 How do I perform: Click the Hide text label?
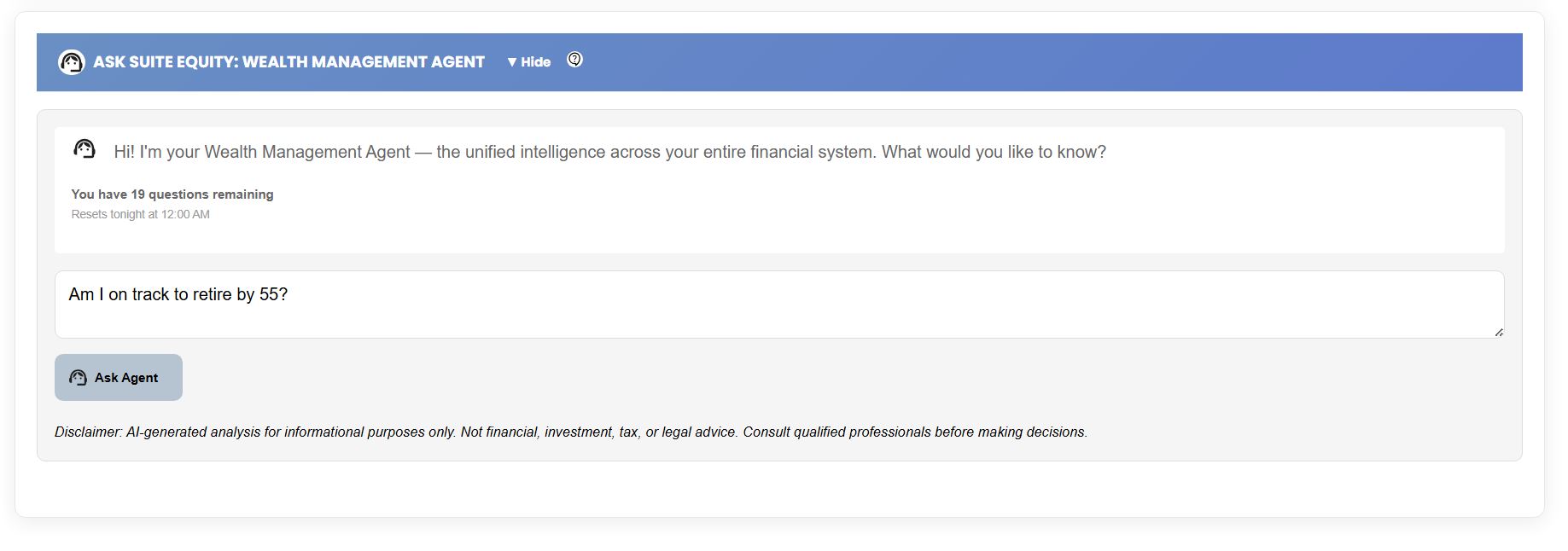(536, 61)
